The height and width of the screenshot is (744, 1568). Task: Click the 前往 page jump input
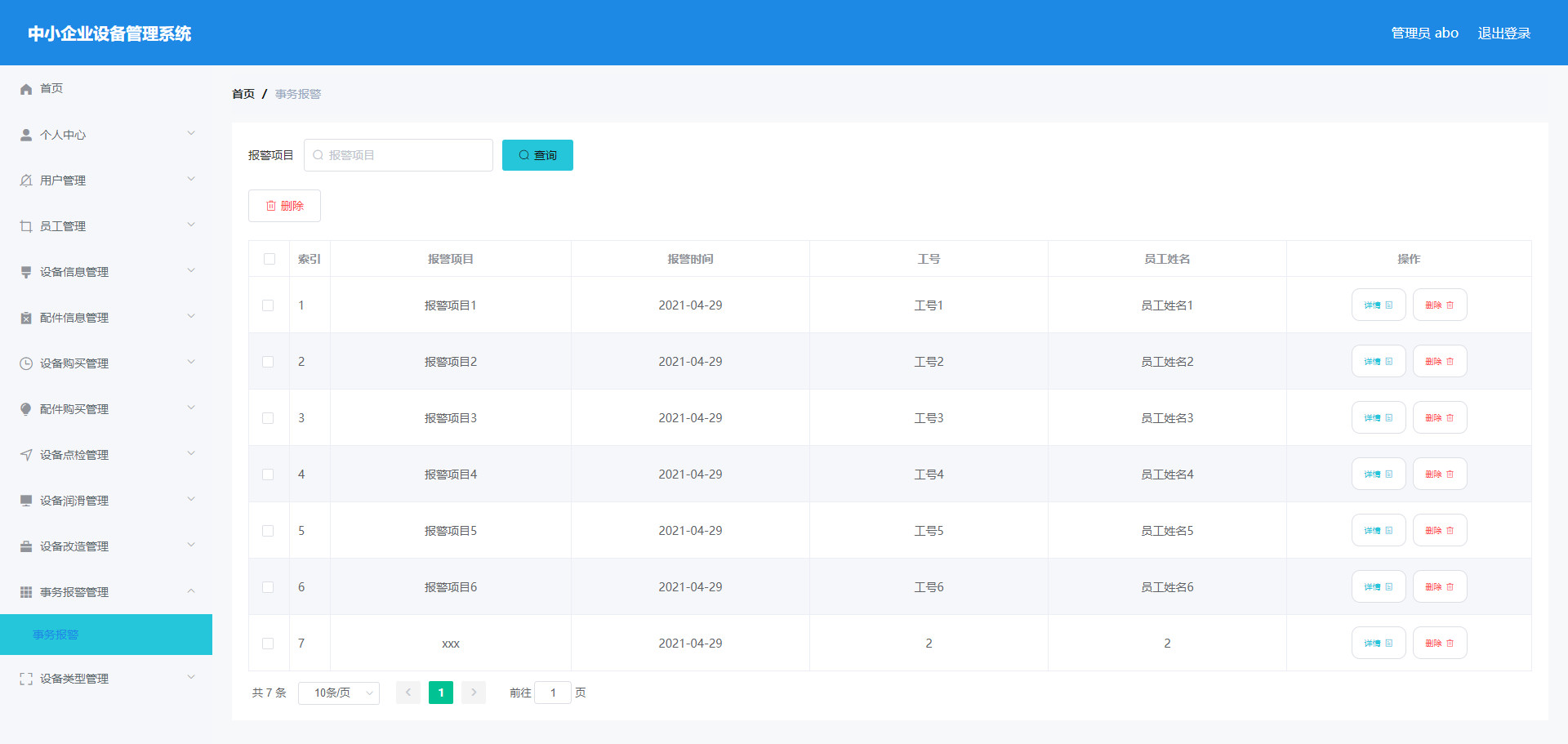pos(553,693)
